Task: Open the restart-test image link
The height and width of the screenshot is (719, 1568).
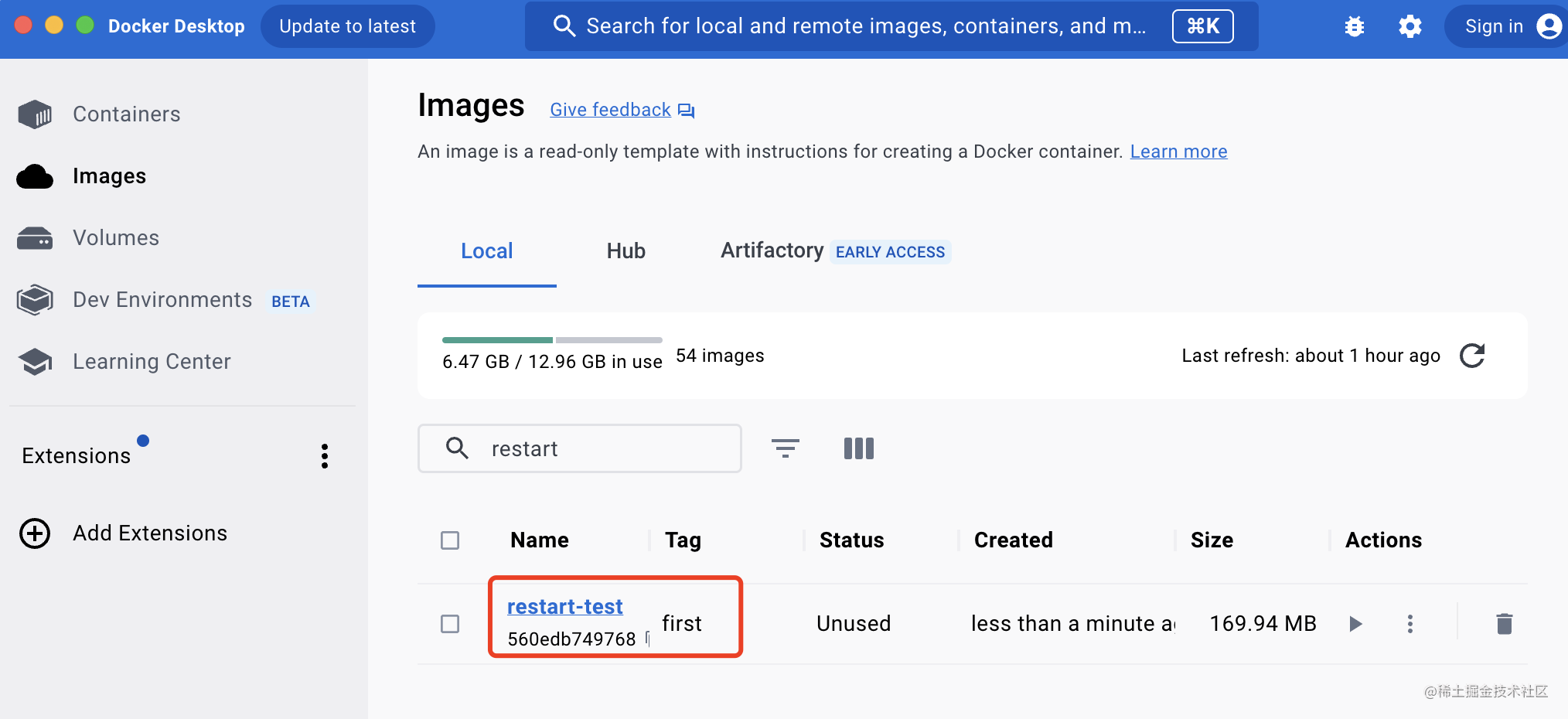Action: coord(564,607)
